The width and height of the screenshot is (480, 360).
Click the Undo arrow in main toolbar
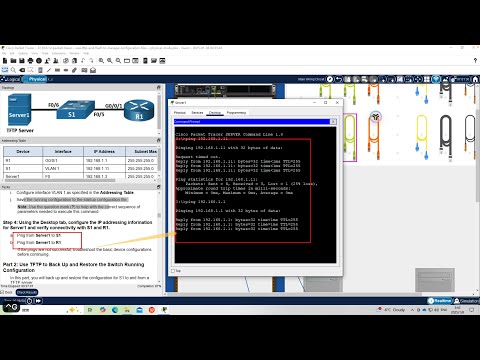pos(83,61)
